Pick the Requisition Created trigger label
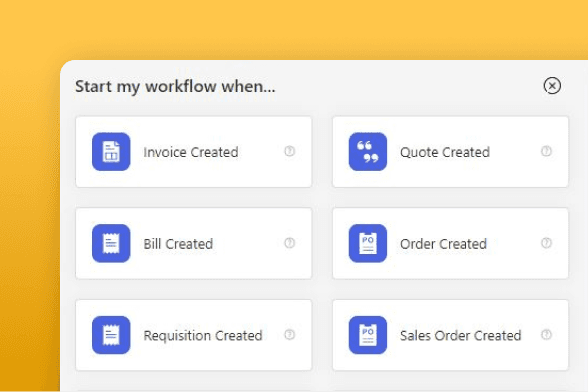Image resolution: width=588 pixels, height=392 pixels. [x=203, y=336]
